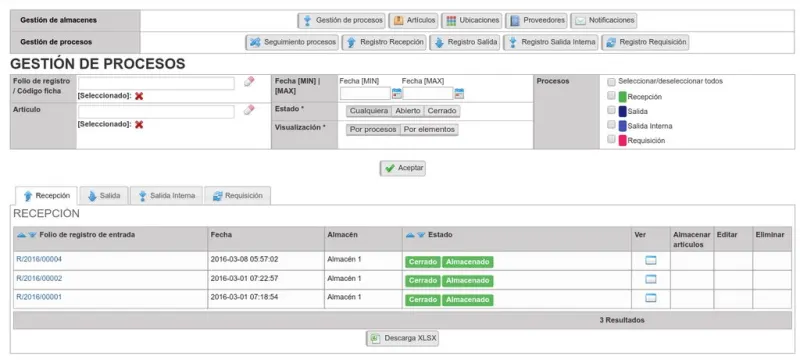800x363 pixels.
Task: Open Proveedores
Action: click(536, 20)
